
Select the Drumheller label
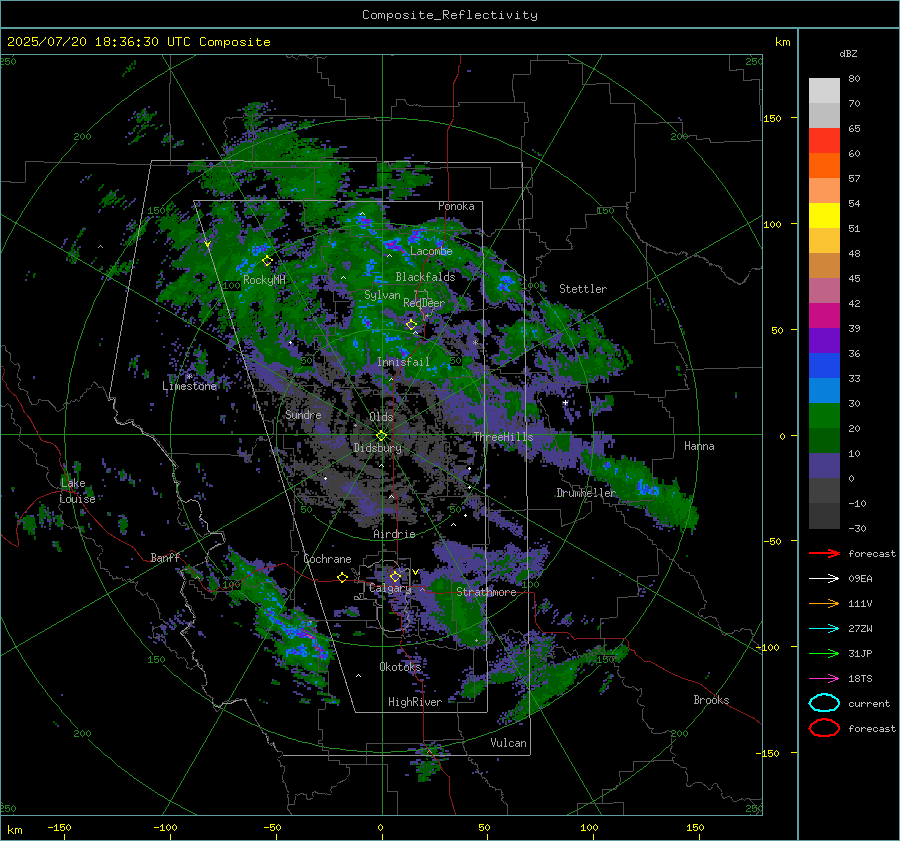586,493
